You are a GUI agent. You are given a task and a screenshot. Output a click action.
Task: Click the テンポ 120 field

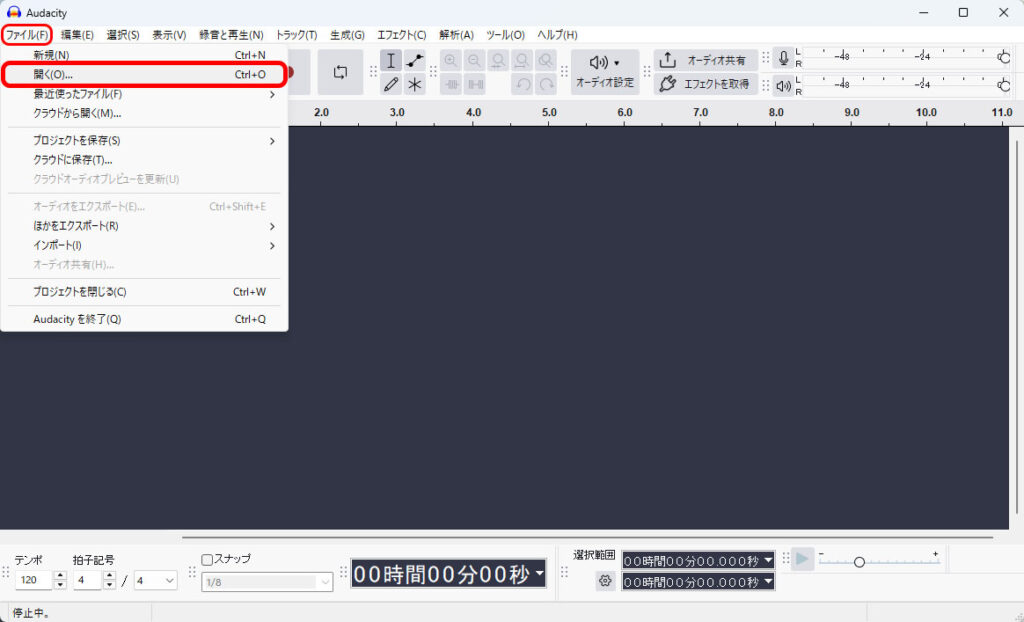pos(34,580)
